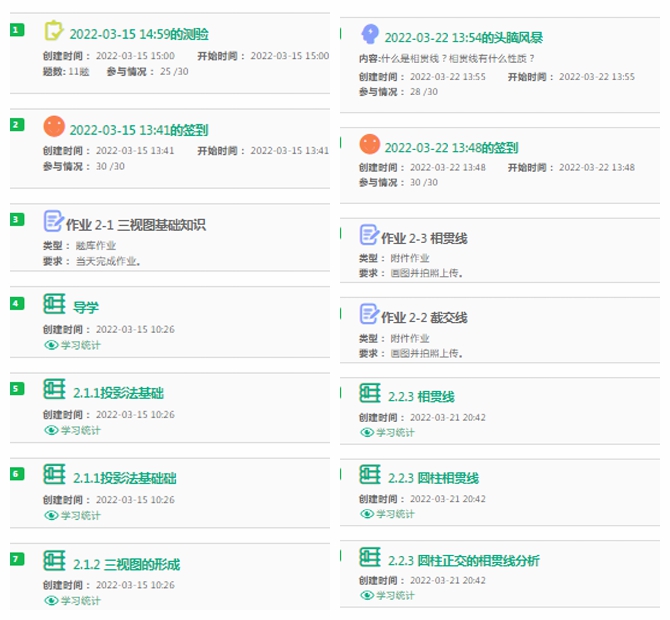Screen dimensions: 670x620
Task: Click orange sign-in face icon for 2022-03-15 13:41
Action: [x=54, y=126]
